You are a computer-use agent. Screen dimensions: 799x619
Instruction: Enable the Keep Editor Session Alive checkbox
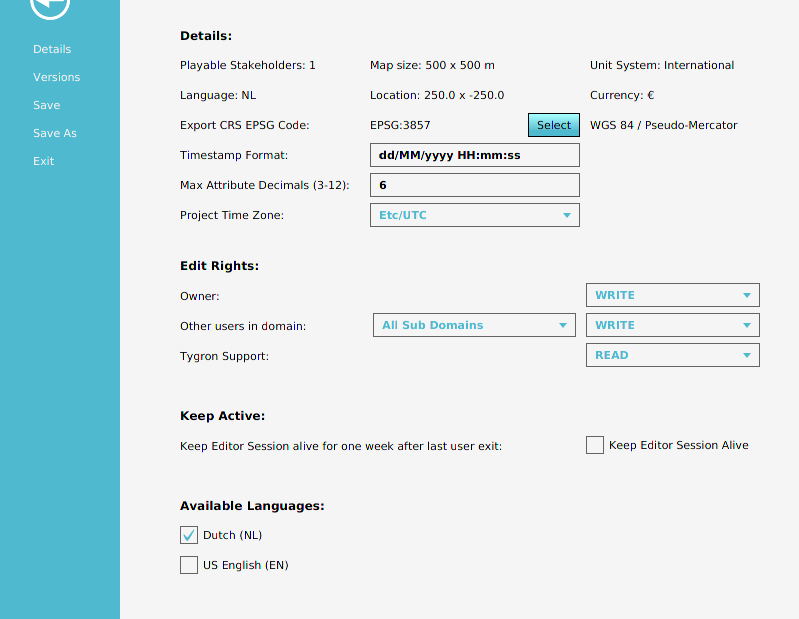tap(595, 445)
